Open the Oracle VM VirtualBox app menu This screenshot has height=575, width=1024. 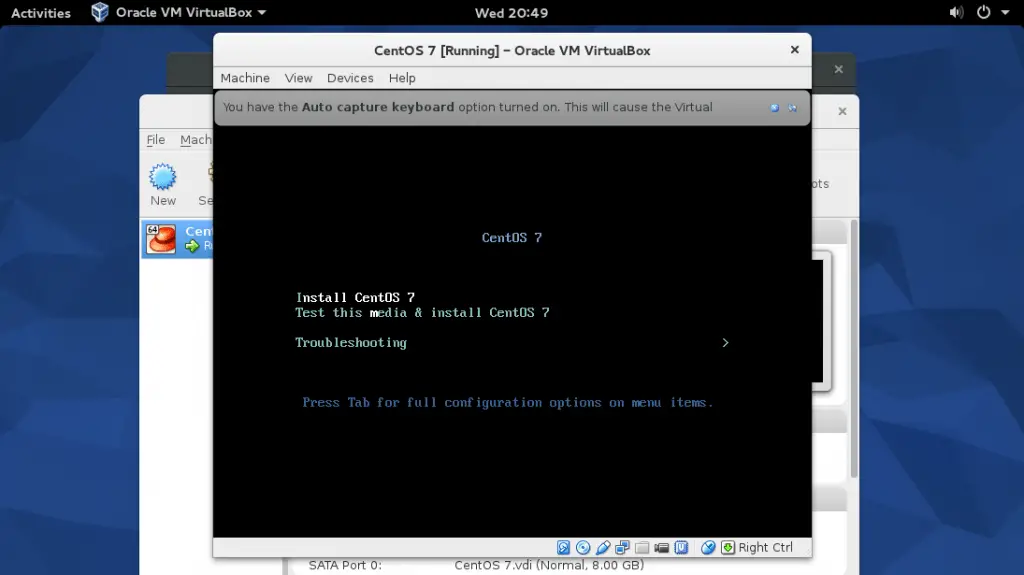tap(178, 12)
